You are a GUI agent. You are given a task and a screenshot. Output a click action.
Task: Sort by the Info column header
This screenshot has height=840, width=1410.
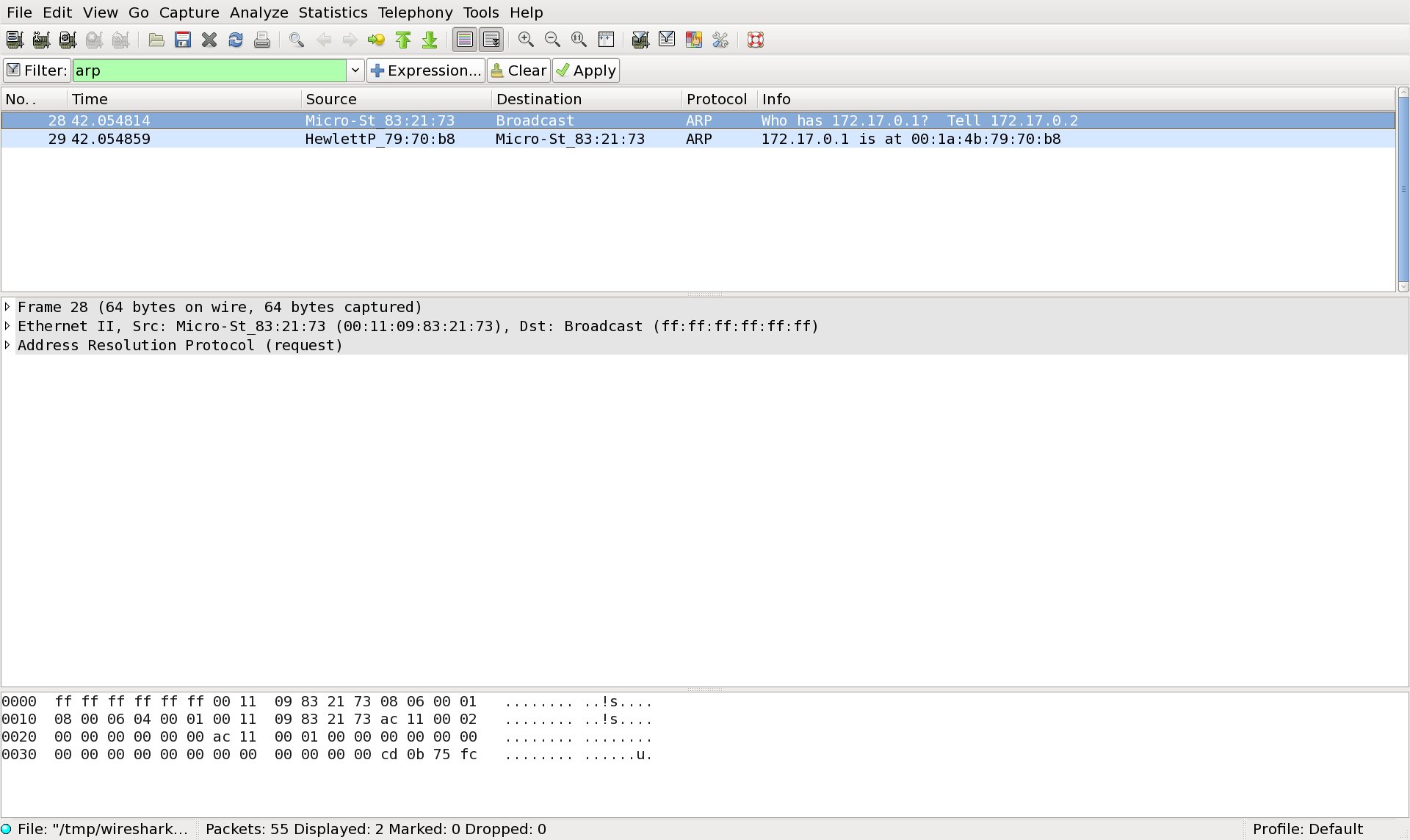1076,99
